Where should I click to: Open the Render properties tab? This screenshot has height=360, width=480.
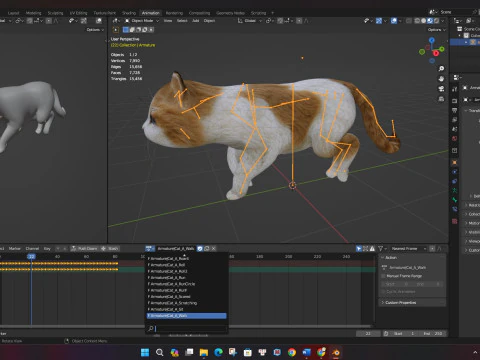coord(455,101)
